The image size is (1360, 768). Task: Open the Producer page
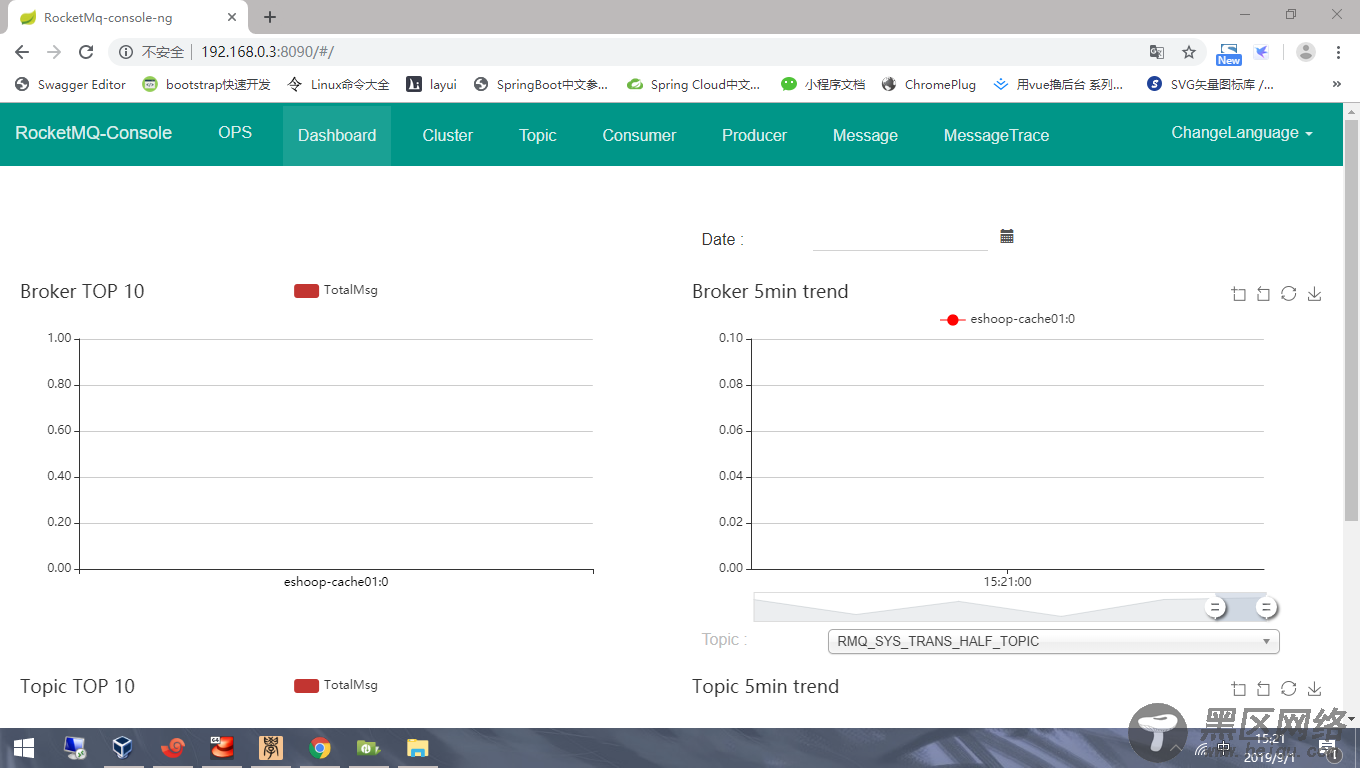click(x=755, y=135)
